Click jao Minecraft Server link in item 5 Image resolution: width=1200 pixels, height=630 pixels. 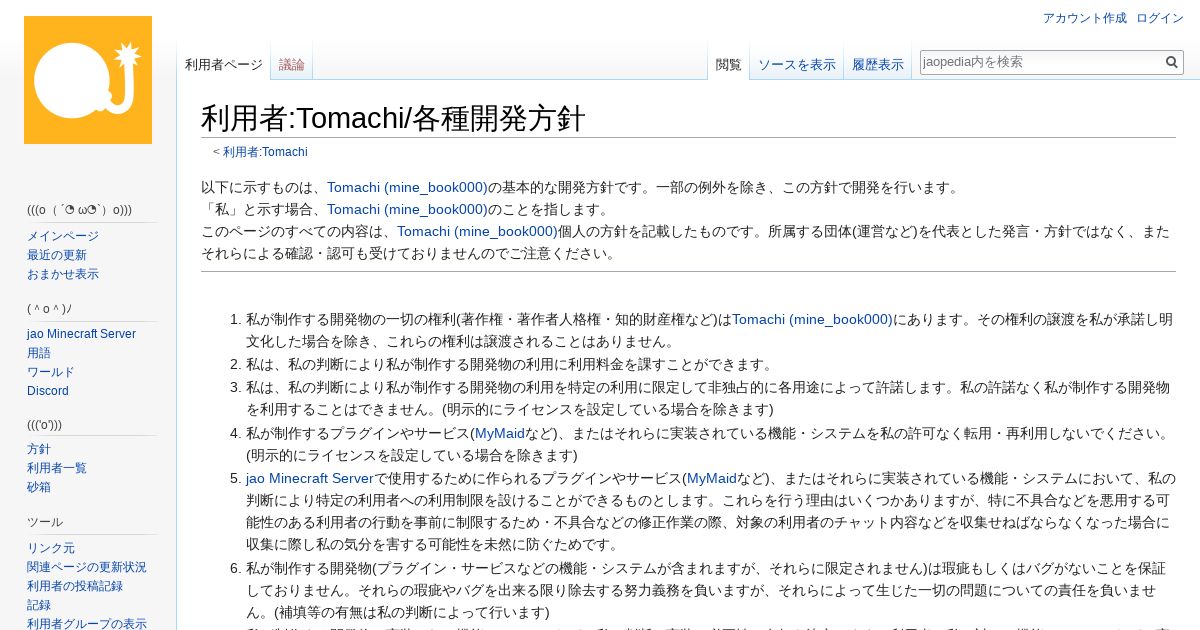tap(309, 478)
